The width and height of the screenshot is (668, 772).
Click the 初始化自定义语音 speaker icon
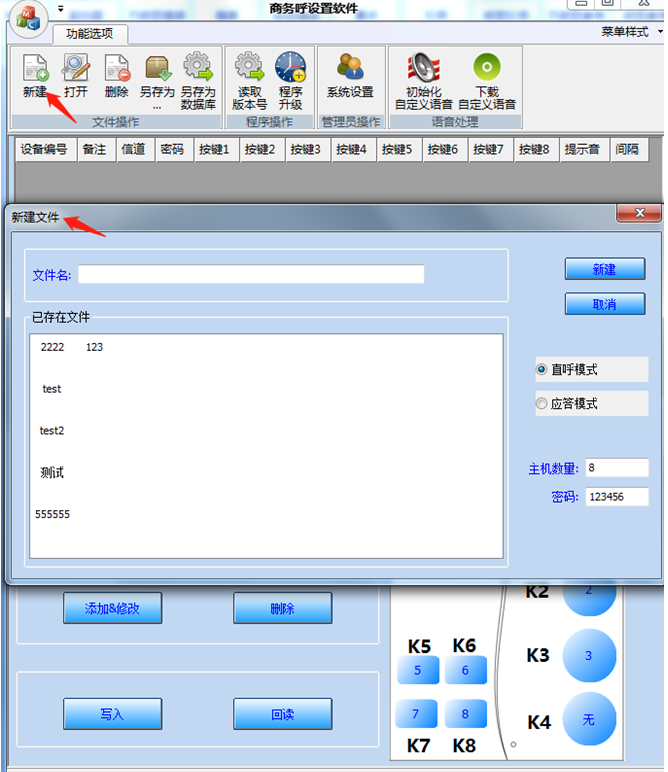pos(424,69)
